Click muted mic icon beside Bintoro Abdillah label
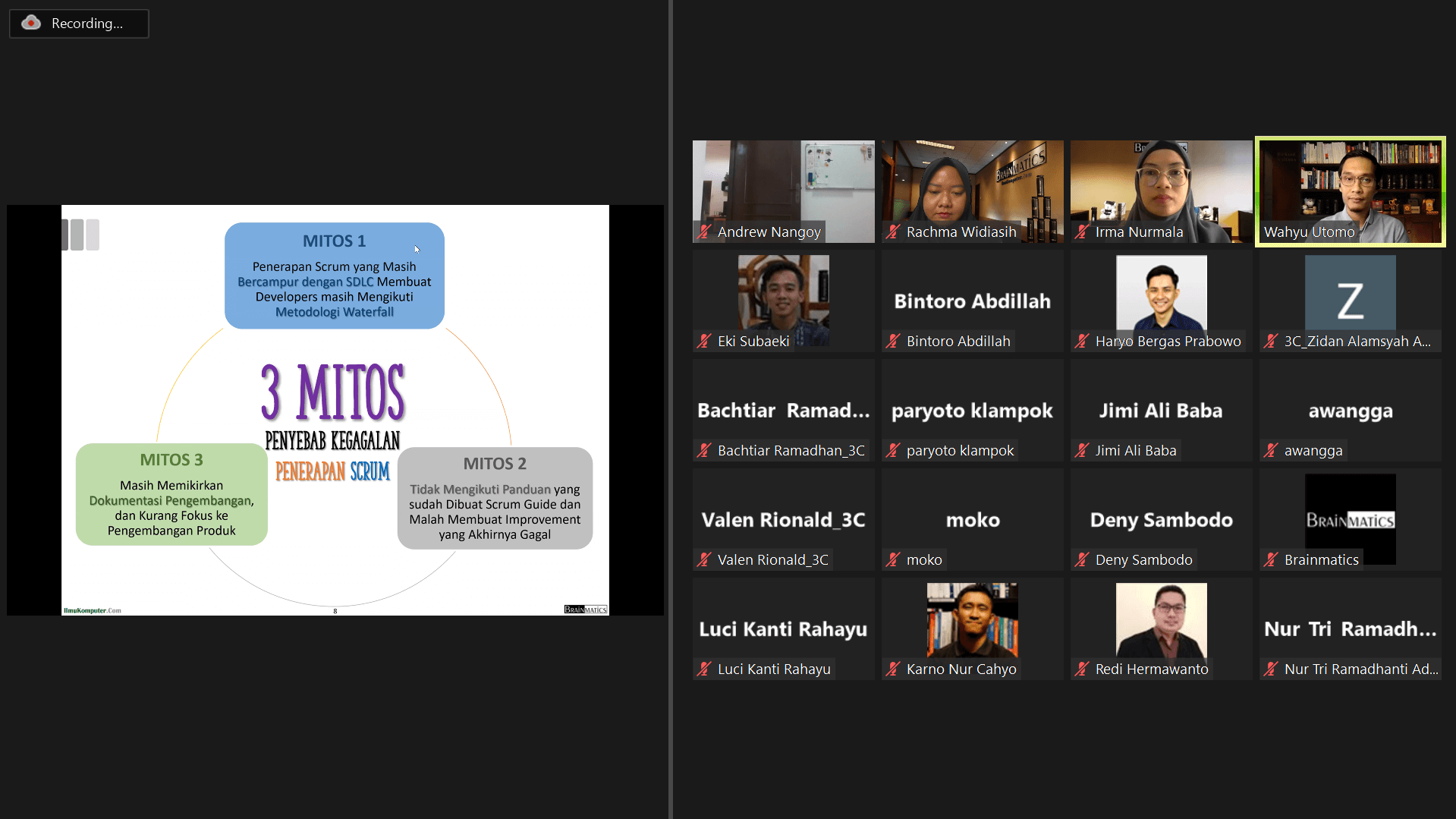1456x819 pixels. click(893, 342)
